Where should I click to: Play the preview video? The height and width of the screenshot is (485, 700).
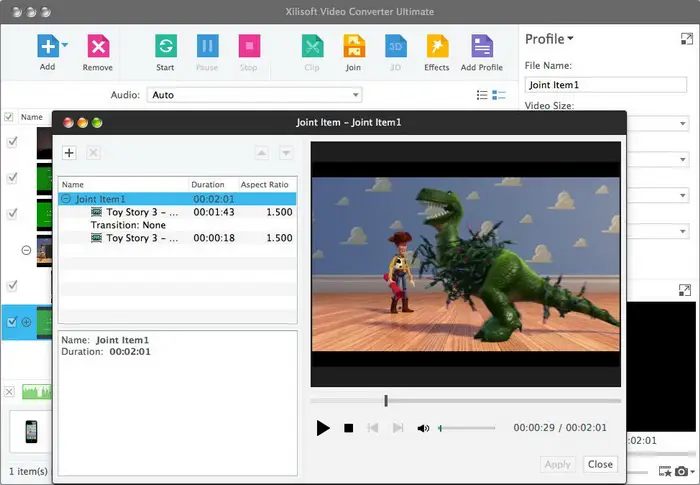(x=323, y=428)
